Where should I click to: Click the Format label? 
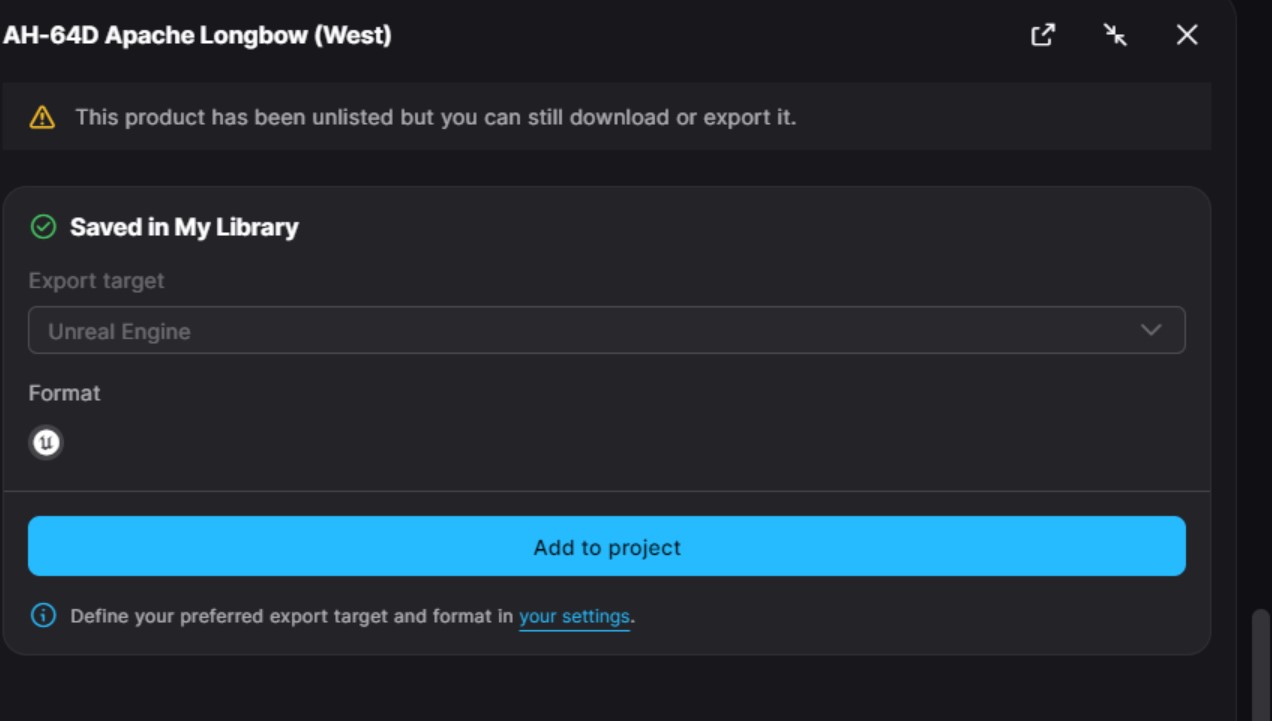(x=64, y=393)
